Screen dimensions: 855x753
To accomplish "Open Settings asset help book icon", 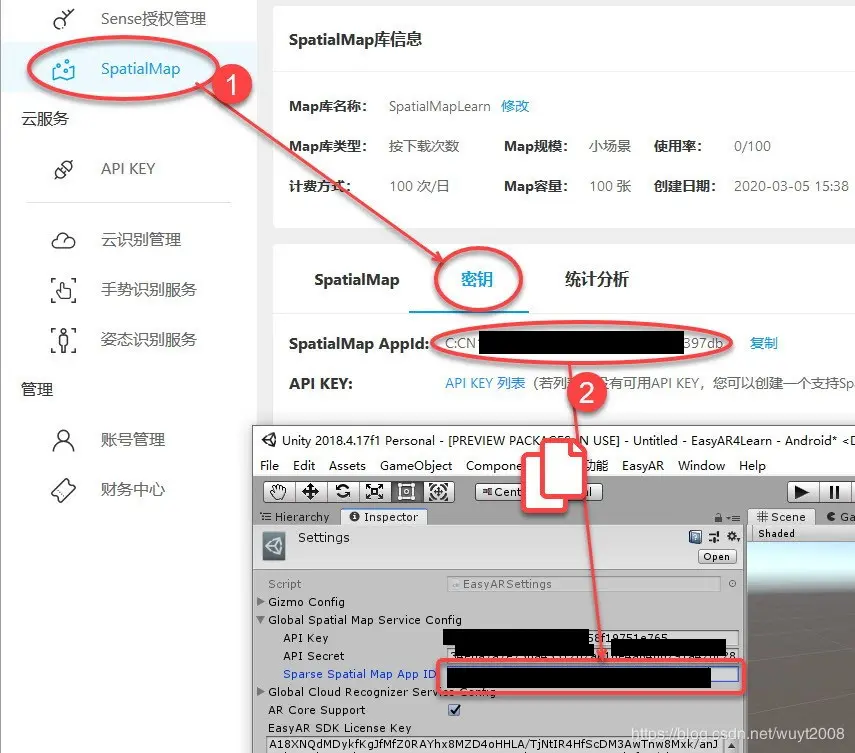I will (x=695, y=537).
